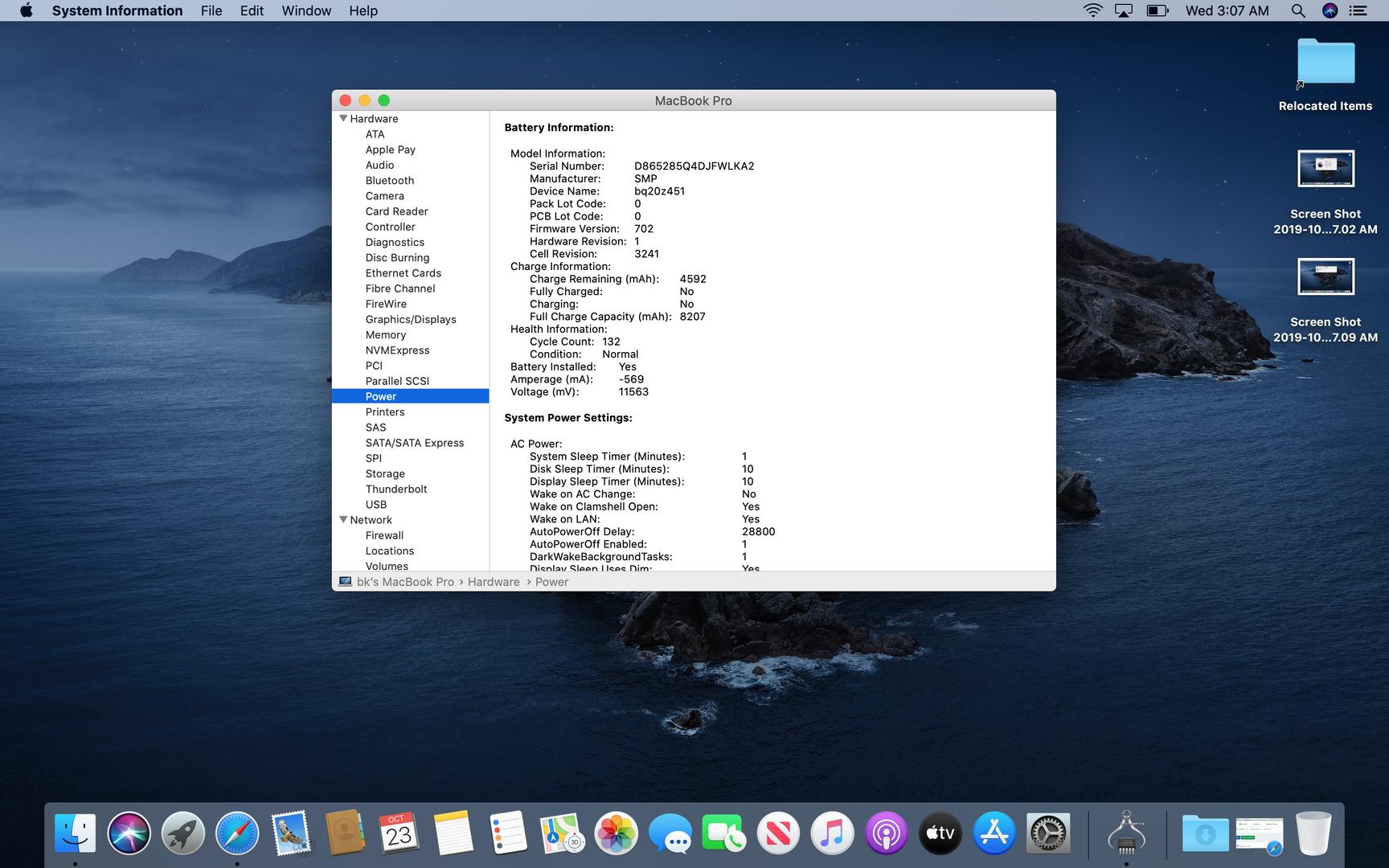The height and width of the screenshot is (868, 1389).
Task: Select NVMExpress in the sidebar
Action: tap(397, 350)
